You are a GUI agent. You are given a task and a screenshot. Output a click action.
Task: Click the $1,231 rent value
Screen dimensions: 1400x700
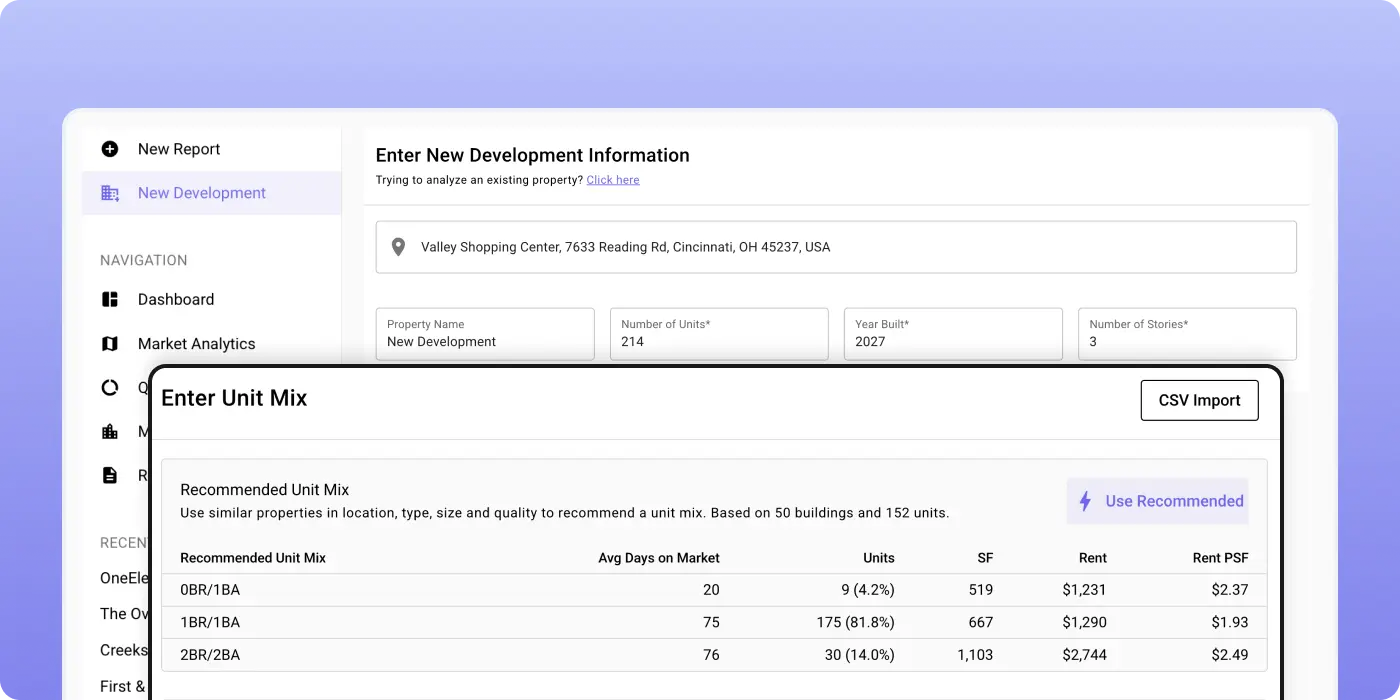coord(1085,590)
